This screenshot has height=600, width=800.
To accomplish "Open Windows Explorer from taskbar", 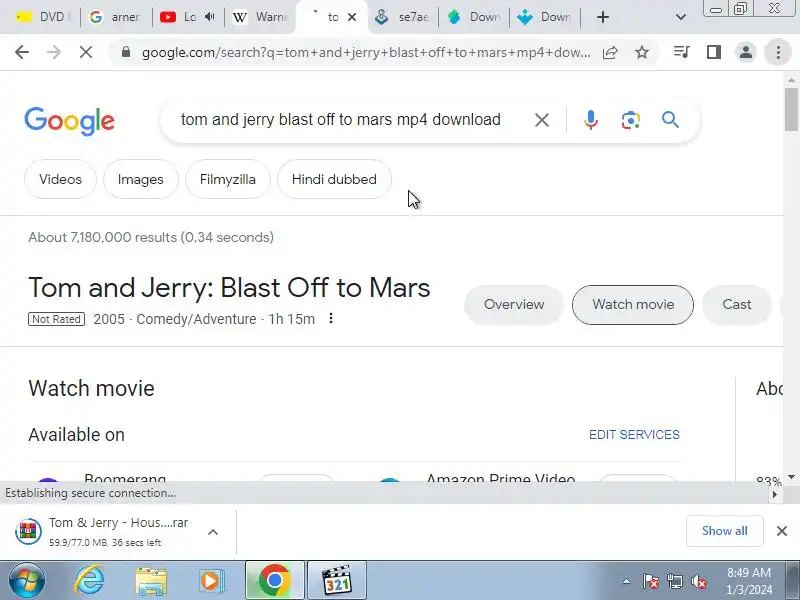I will 151,581.
